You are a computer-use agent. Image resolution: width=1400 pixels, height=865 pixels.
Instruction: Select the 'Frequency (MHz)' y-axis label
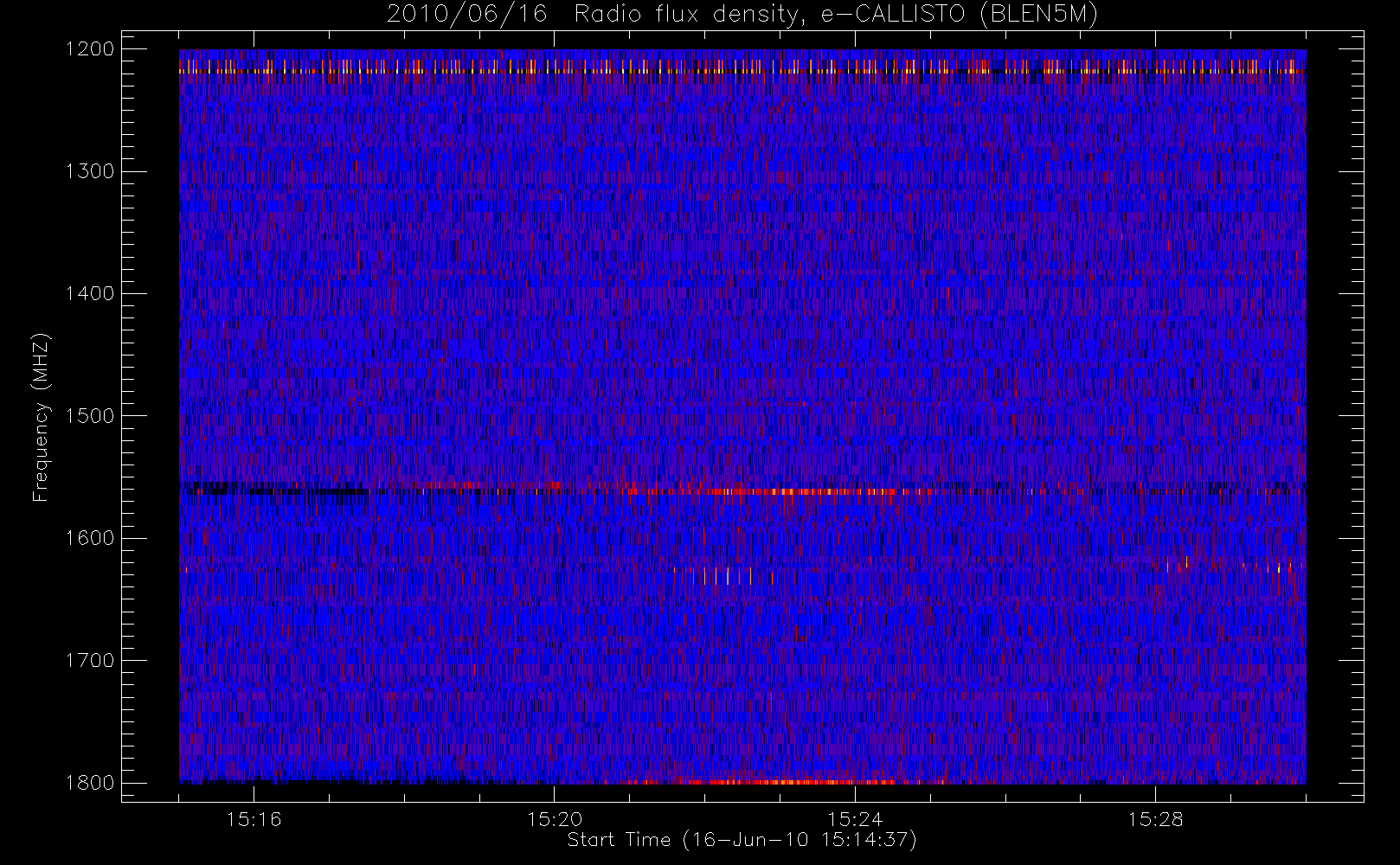pos(41,417)
